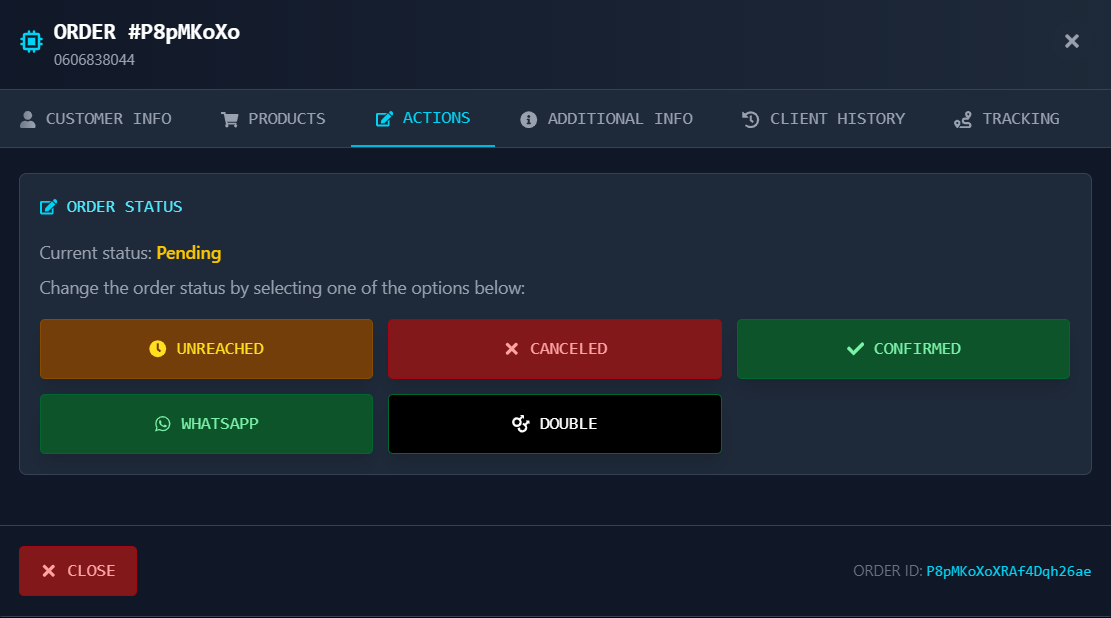Click the info circle icon for Additional Info

tap(528, 119)
